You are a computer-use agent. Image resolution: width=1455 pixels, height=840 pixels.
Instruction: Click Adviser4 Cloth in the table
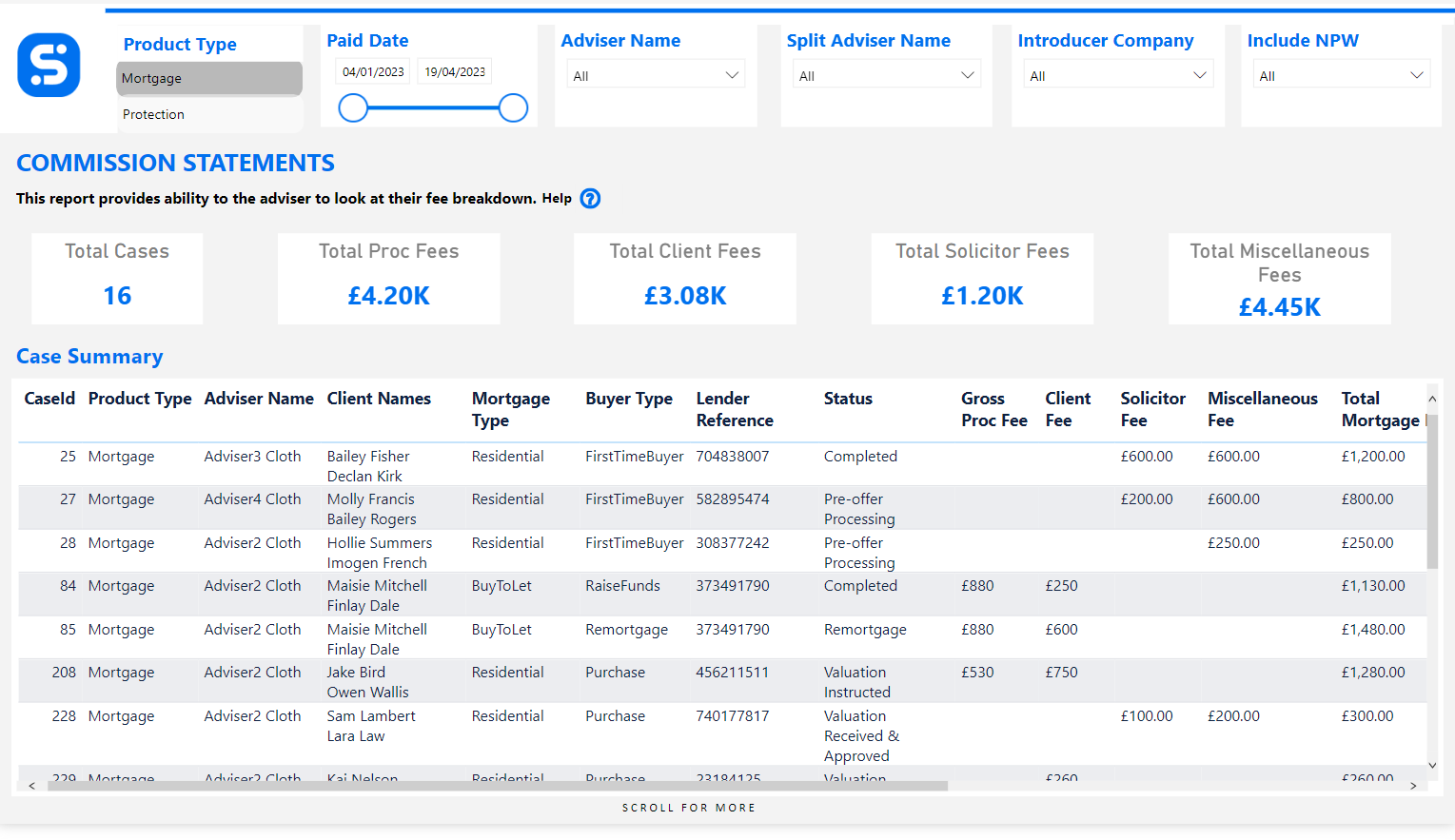(252, 499)
